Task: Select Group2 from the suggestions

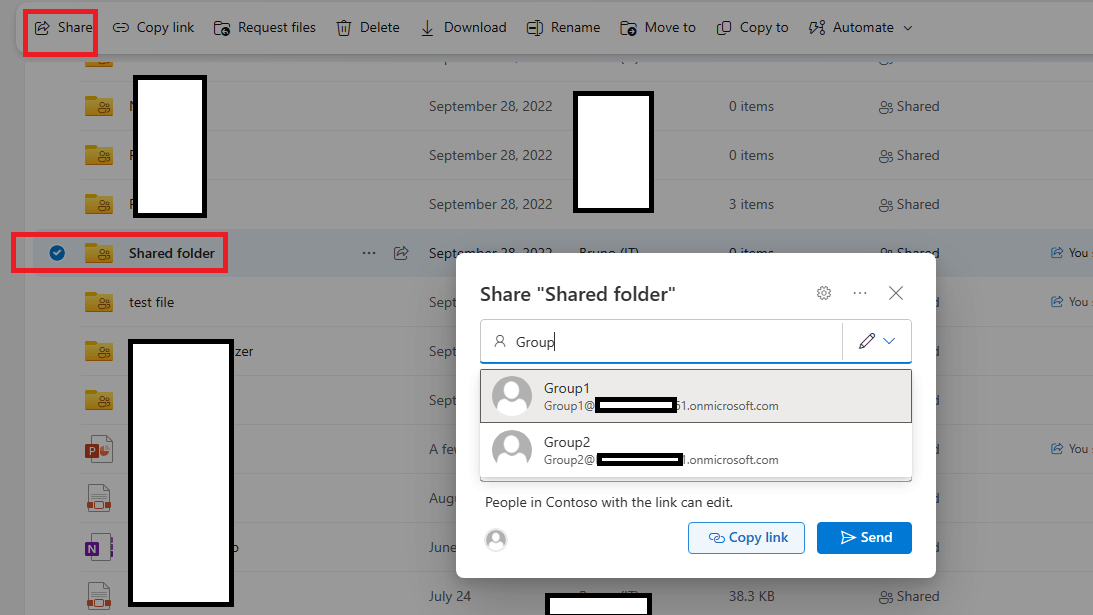Action: click(696, 450)
